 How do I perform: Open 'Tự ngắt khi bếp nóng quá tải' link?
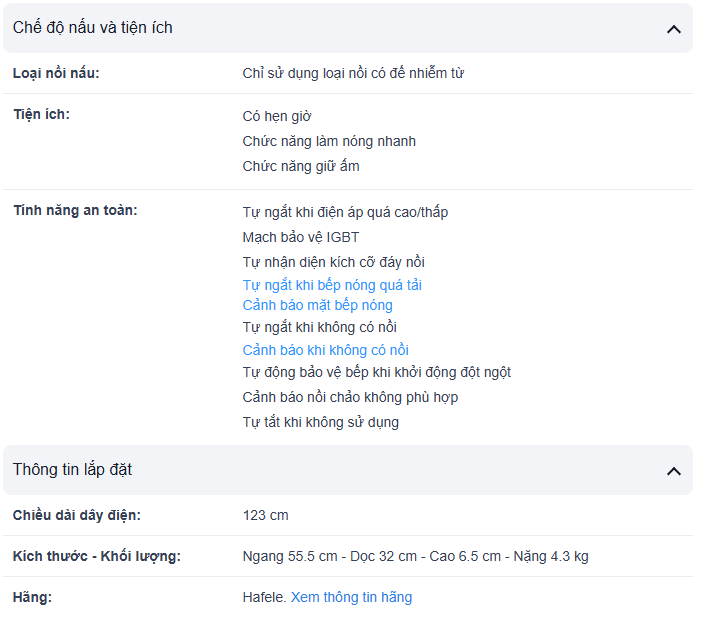coord(332,285)
